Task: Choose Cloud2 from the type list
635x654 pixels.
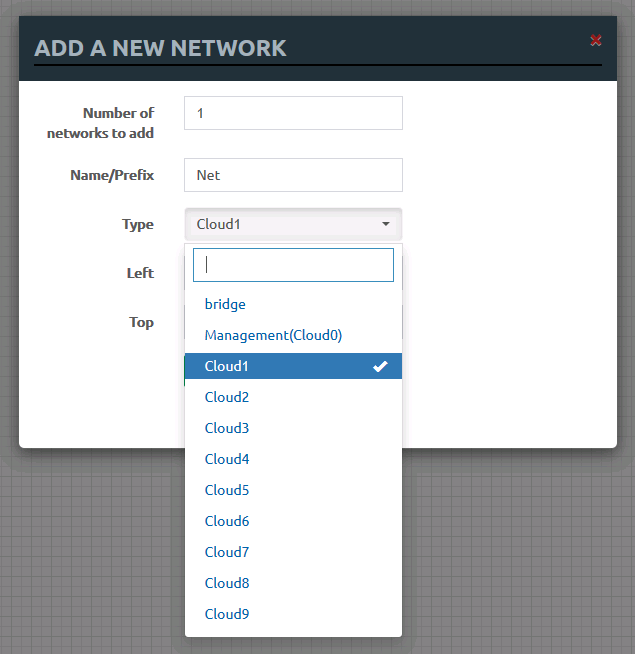Action: tap(293, 397)
